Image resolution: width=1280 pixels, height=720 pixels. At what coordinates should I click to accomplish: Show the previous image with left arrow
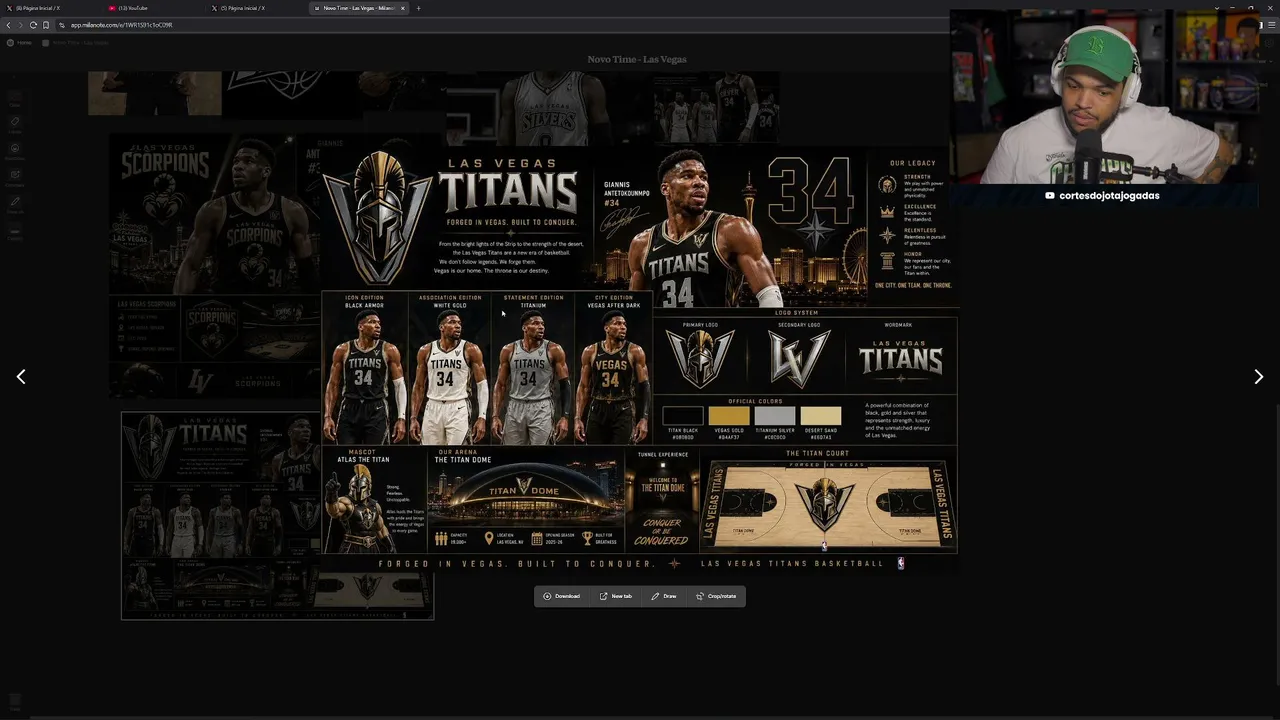21,377
